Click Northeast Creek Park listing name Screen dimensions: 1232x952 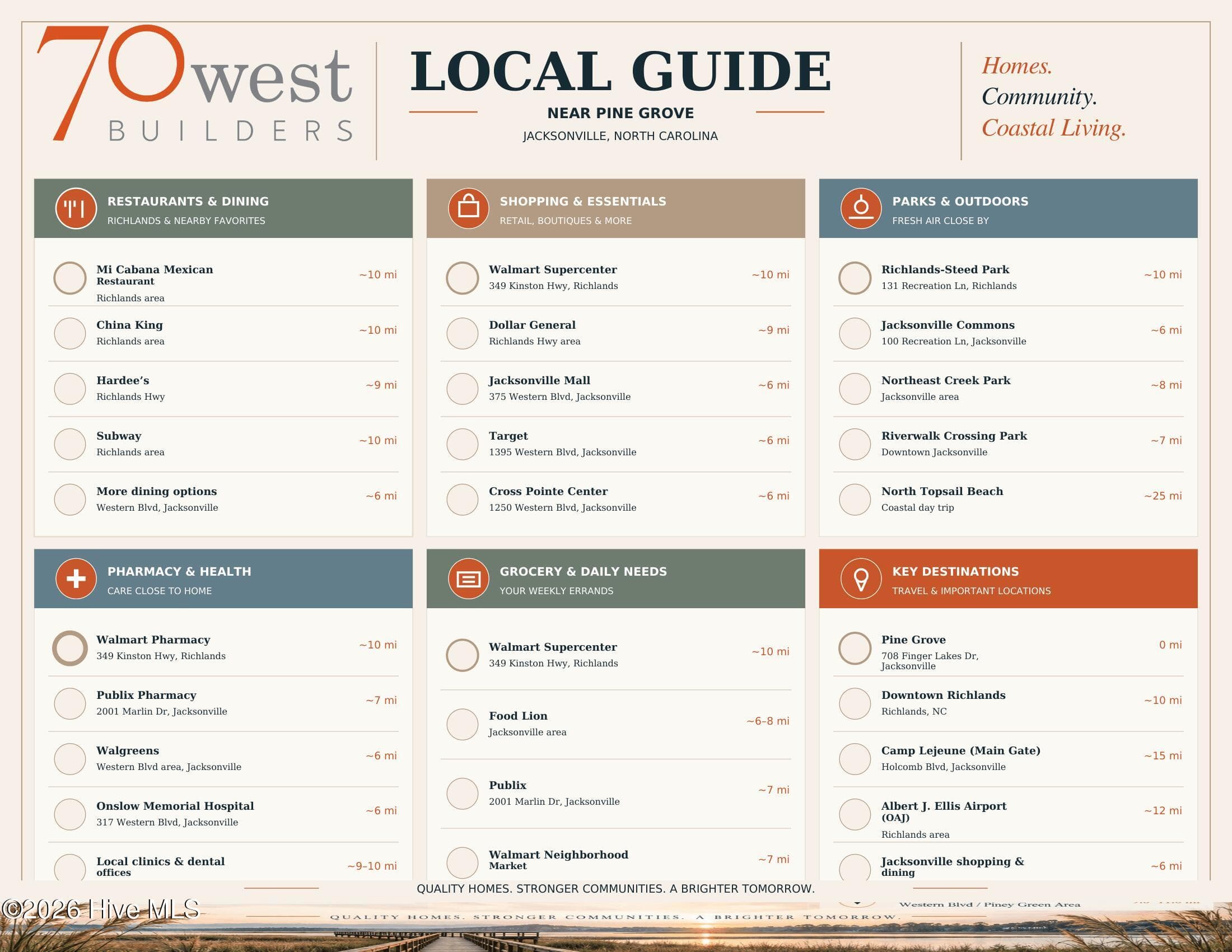click(x=945, y=380)
